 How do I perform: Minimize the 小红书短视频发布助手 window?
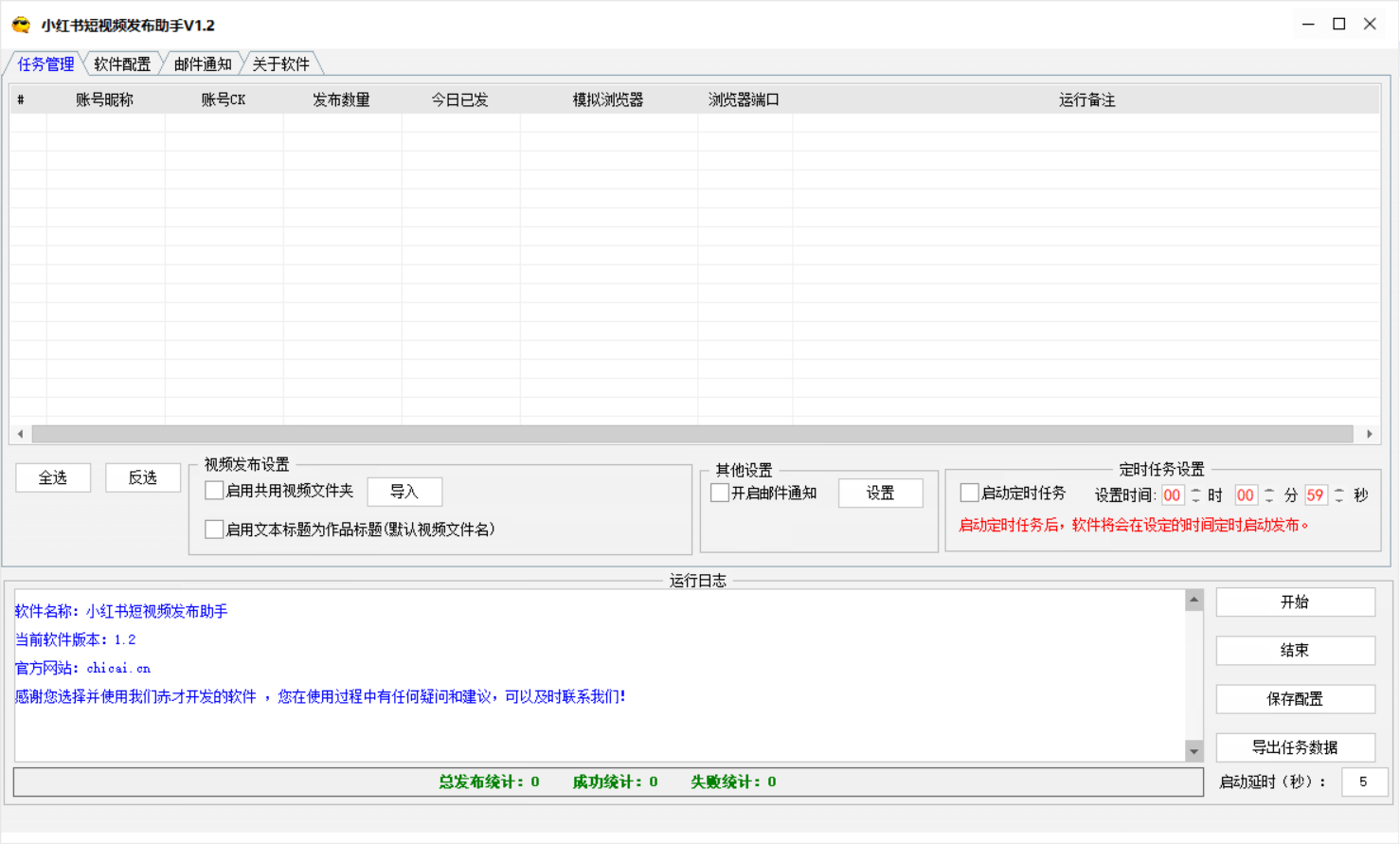point(1308,25)
